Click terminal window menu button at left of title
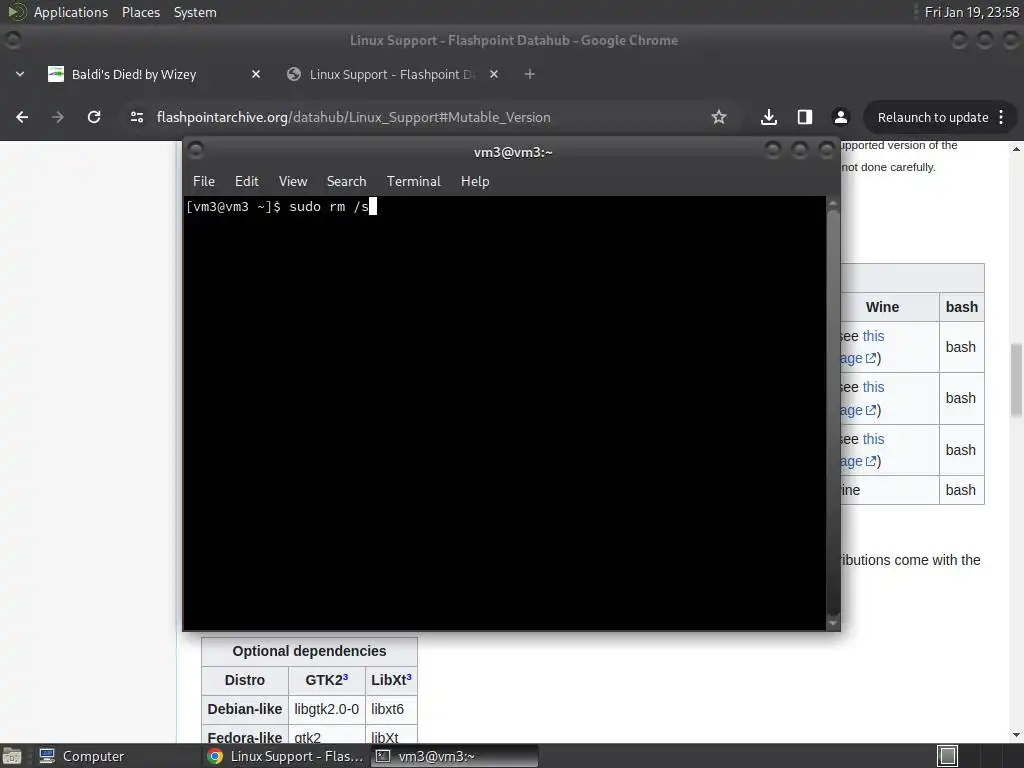 [x=196, y=151]
